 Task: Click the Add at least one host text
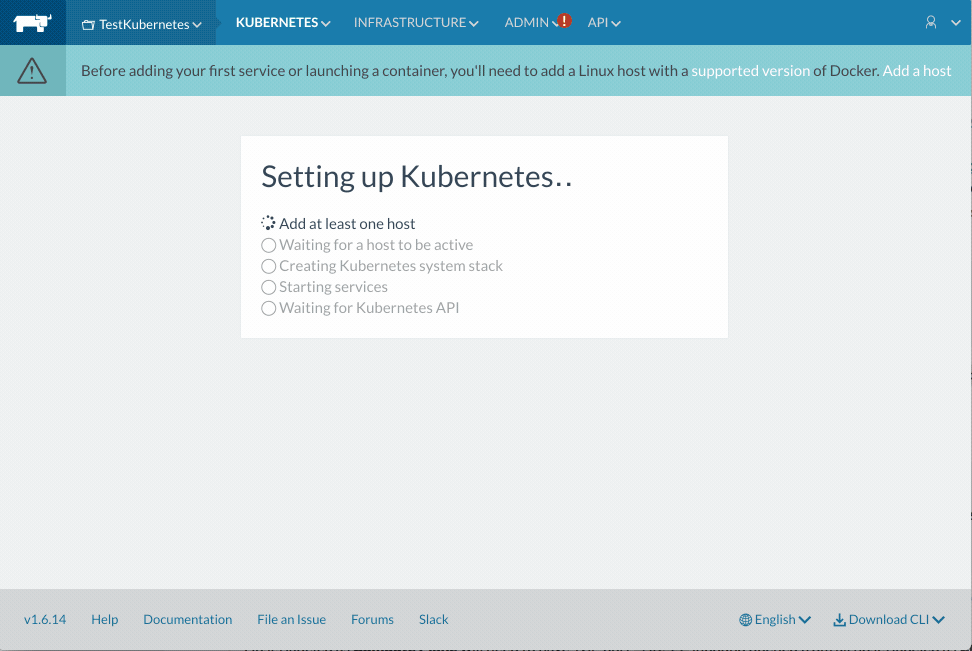pos(347,224)
